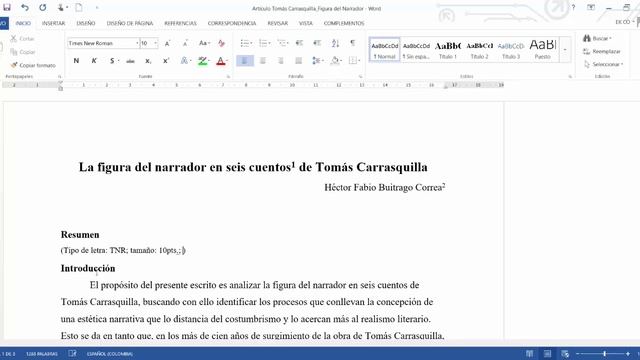Redo the last action

pyautogui.click(x=42, y=7)
